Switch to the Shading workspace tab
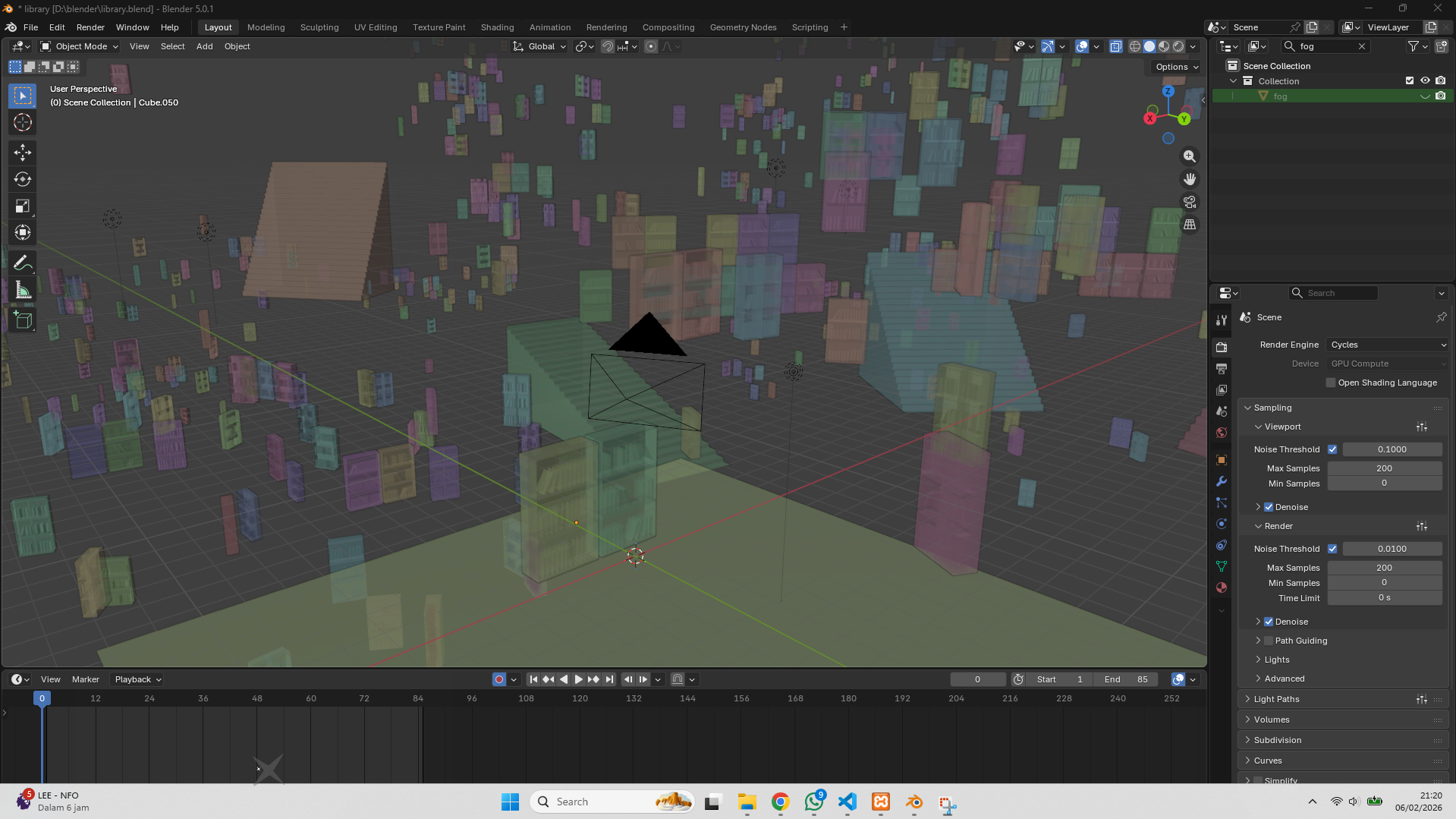The width and height of the screenshot is (1456, 819). (x=497, y=27)
